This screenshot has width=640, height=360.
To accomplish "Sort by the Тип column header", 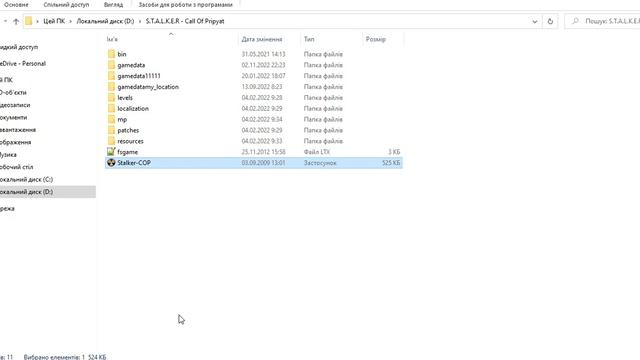I will coord(309,39).
